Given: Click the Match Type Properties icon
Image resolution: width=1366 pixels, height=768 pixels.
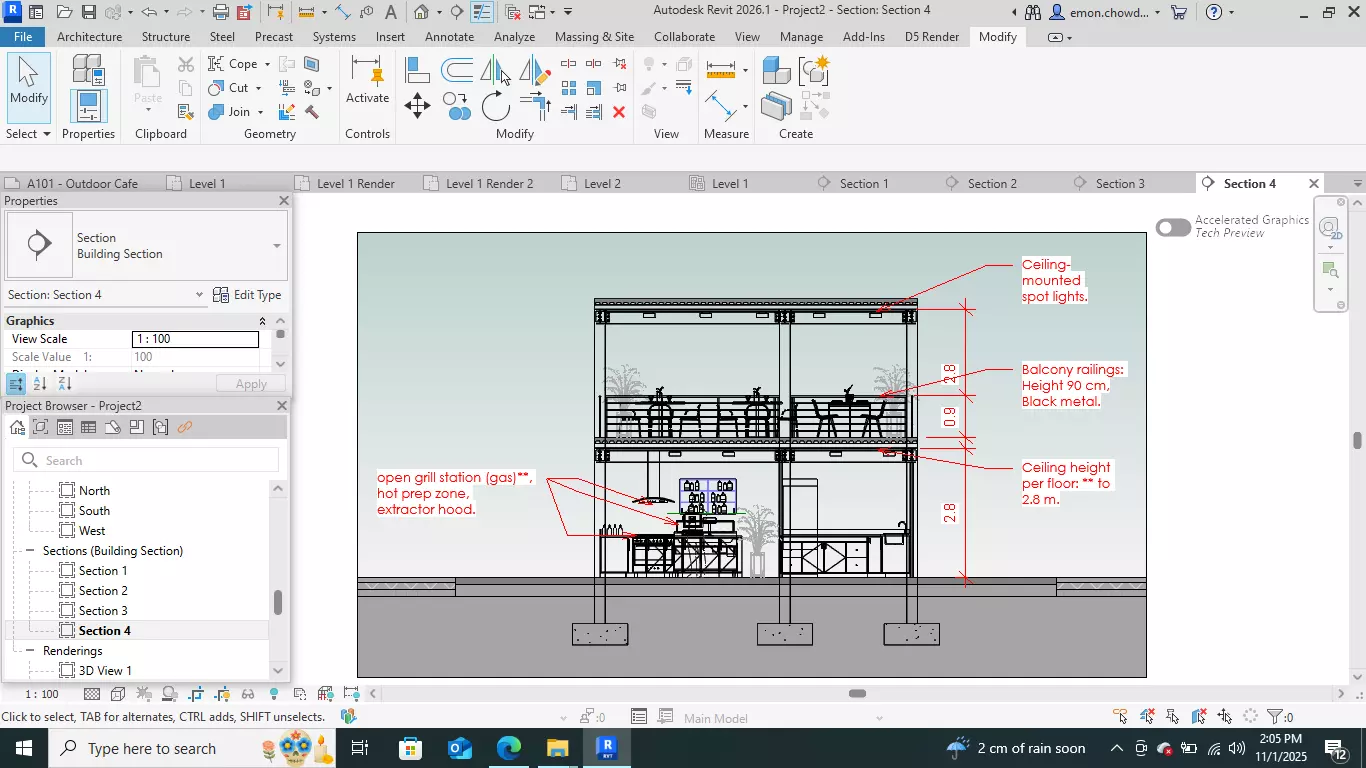Looking at the screenshot, I should pos(185,112).
